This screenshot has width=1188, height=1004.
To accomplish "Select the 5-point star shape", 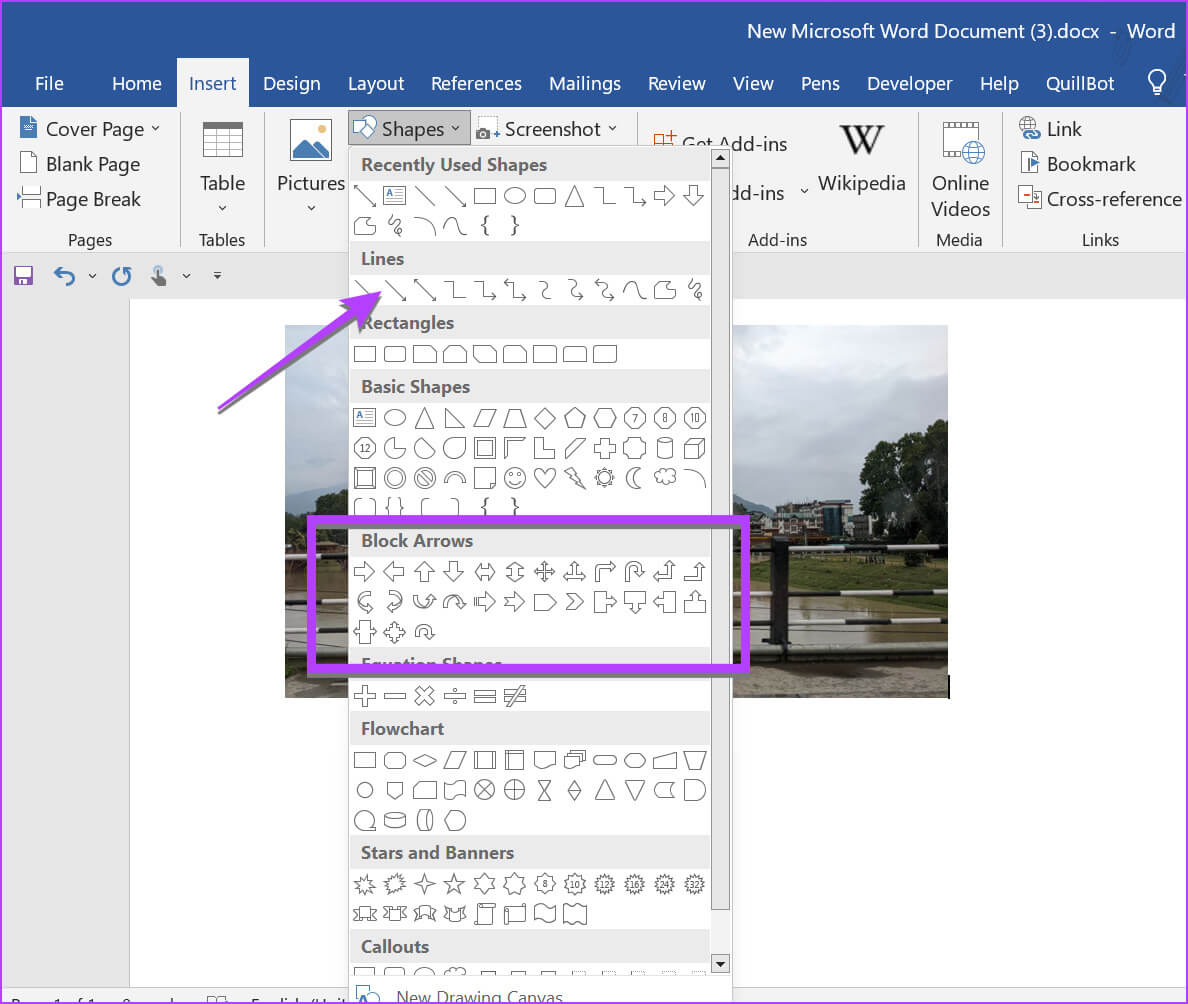I will (454, 884).
